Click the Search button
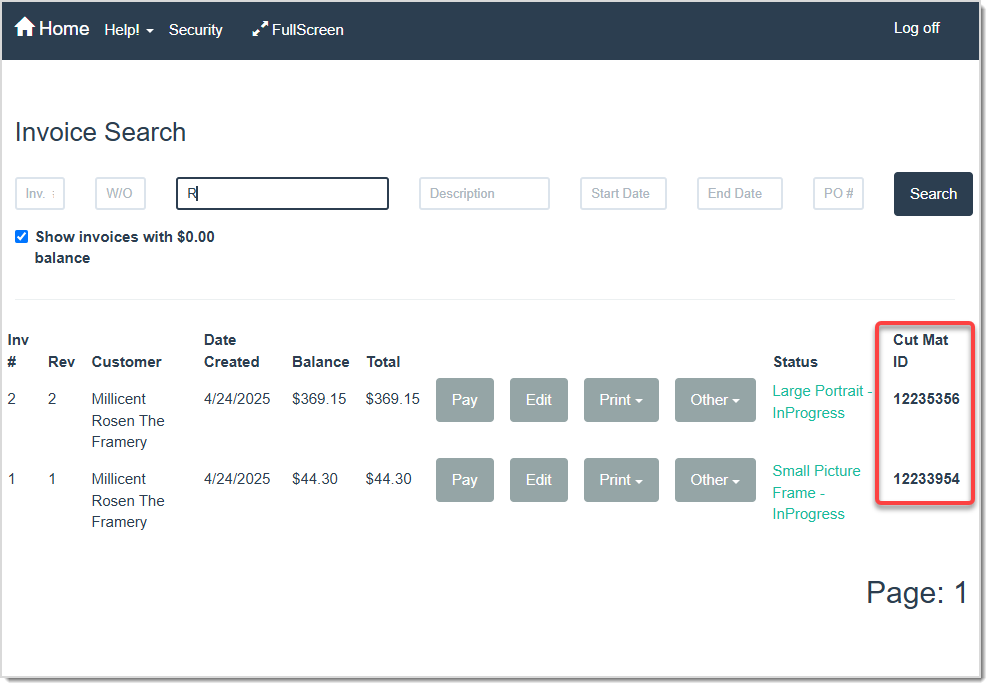This screenshot has height=688, width=991. coord(932,193)
